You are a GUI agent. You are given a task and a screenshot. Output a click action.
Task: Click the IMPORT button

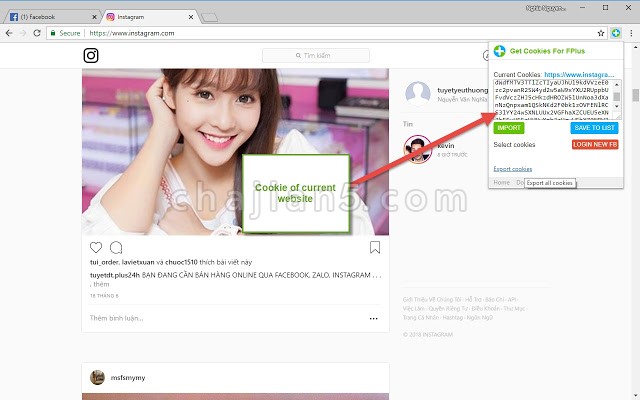pos(509,128)
